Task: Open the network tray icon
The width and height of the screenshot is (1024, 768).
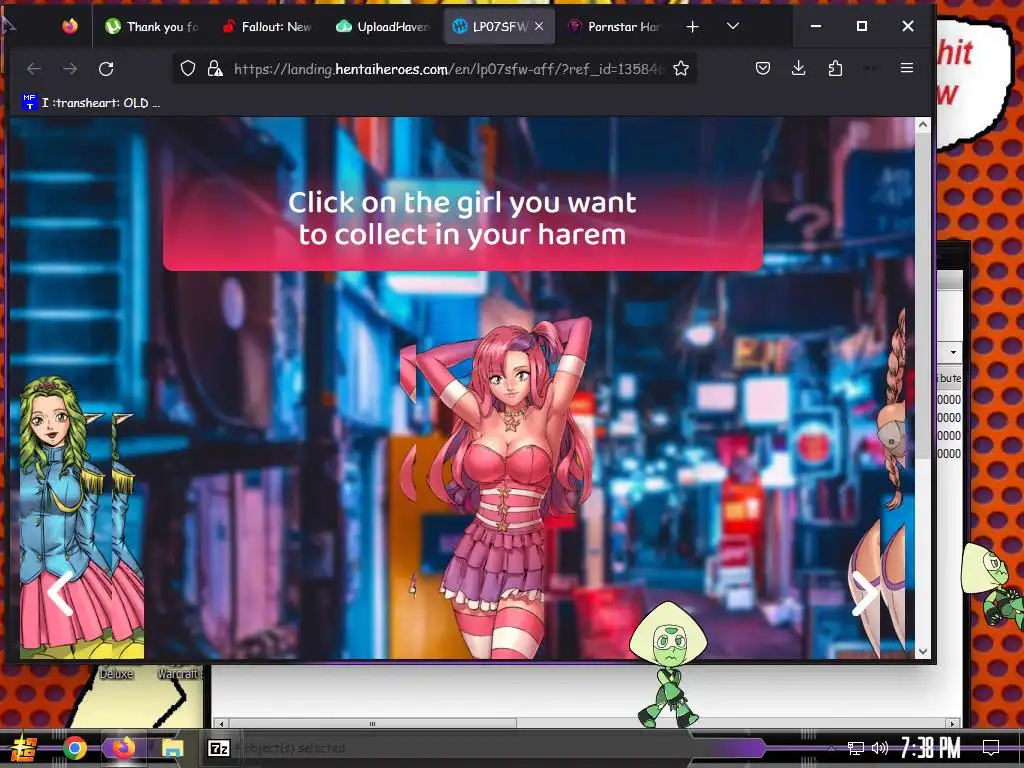Action: click(855, 748)
